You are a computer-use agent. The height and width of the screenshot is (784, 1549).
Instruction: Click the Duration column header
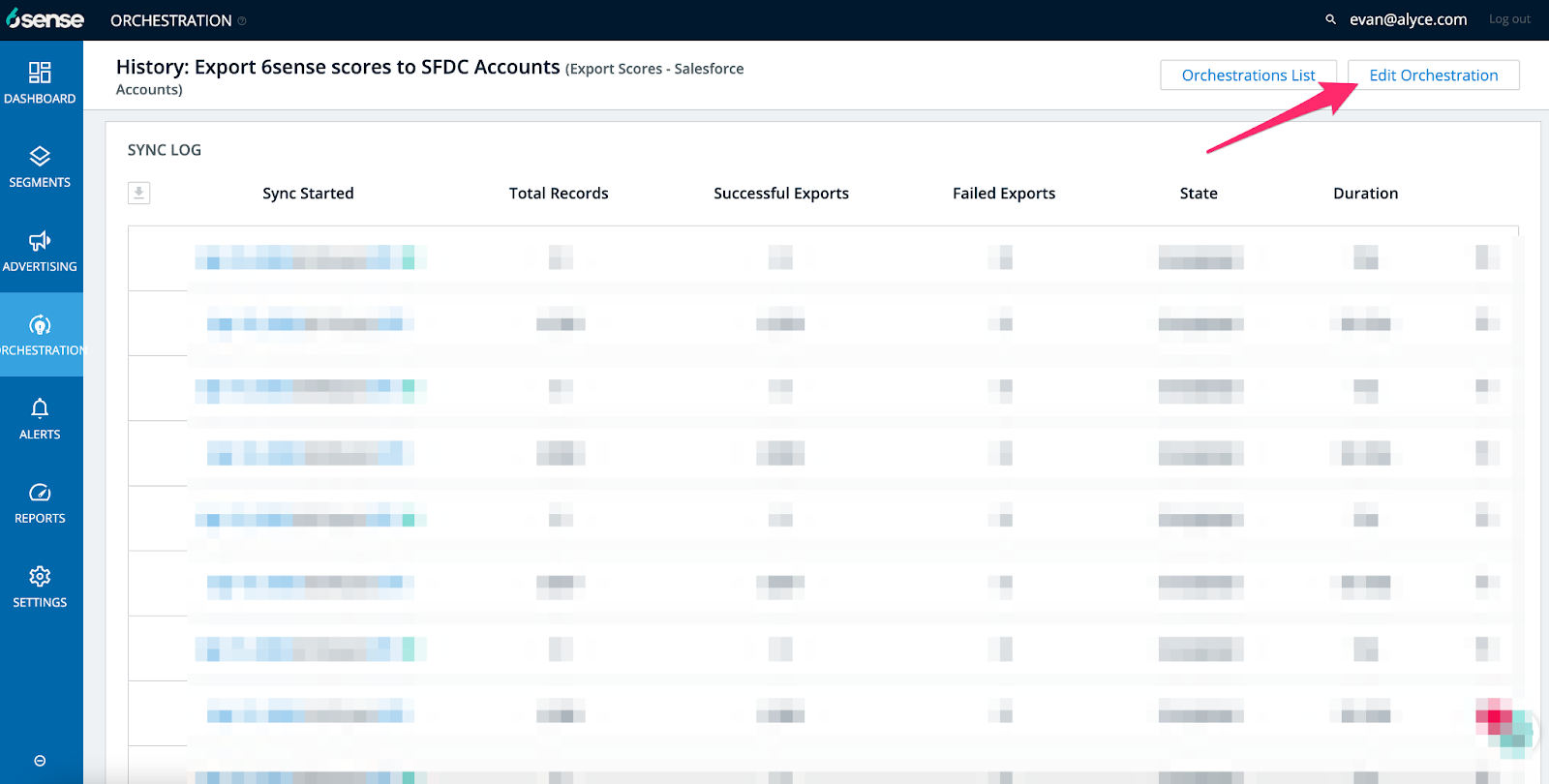pyautogui.click(x=1365, y=194)
